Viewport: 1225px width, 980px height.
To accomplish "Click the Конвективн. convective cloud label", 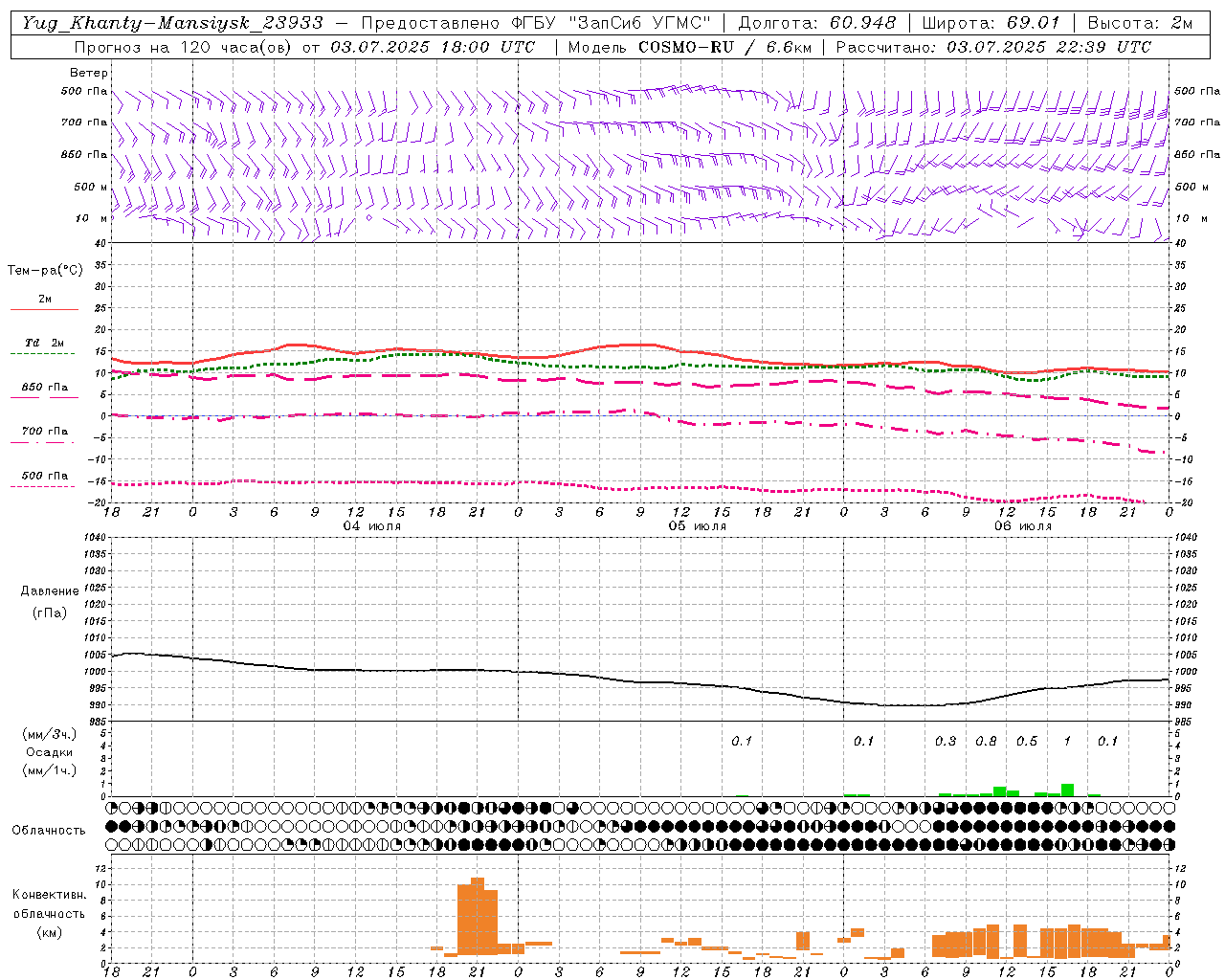I will coord(49,895).
